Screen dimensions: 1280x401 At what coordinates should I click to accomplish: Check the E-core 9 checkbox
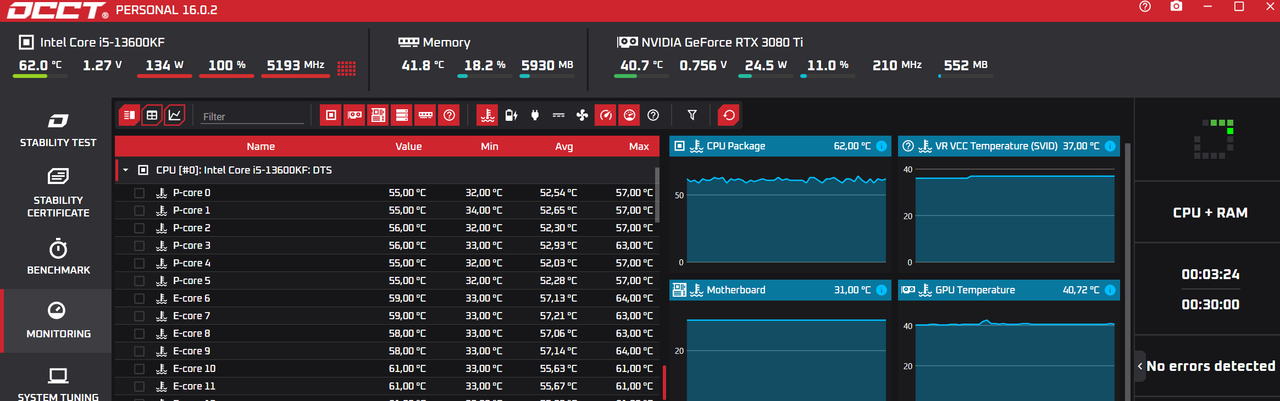[x=139, y=351]
